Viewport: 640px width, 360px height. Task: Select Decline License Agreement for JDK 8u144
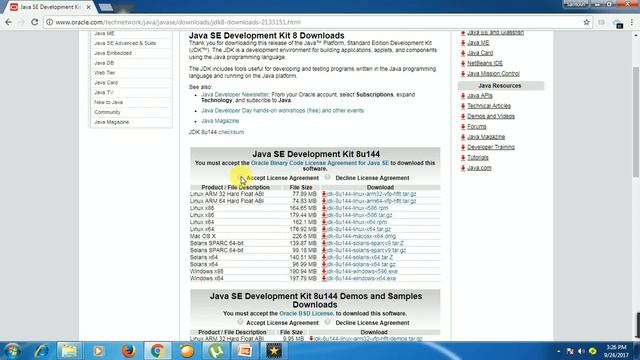327,177
